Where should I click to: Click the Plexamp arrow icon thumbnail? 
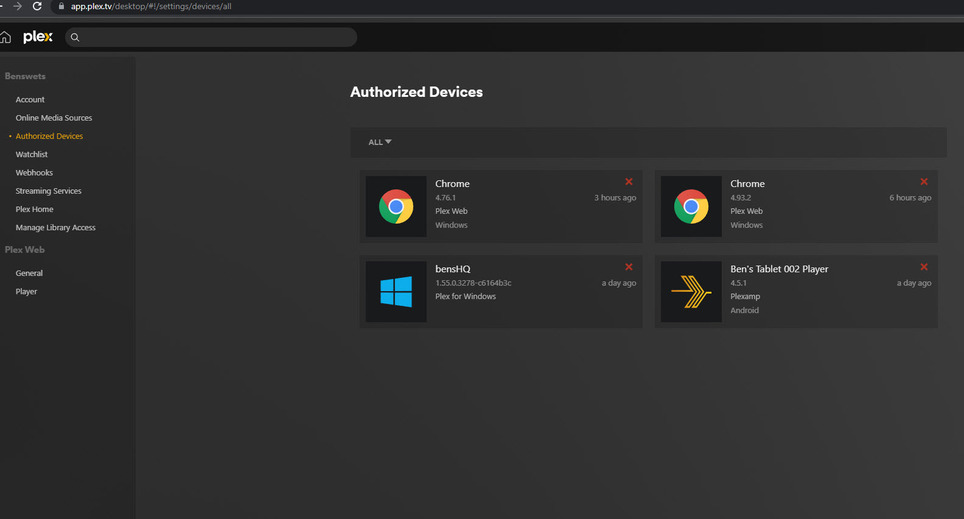[x=691, y=291]
